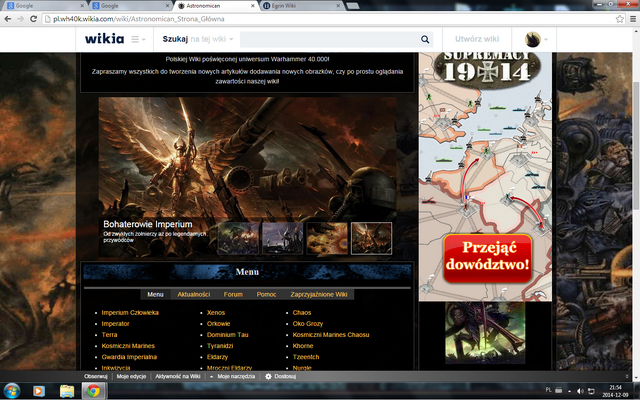Select the fourth slider thumbnail

coord(371,238)
